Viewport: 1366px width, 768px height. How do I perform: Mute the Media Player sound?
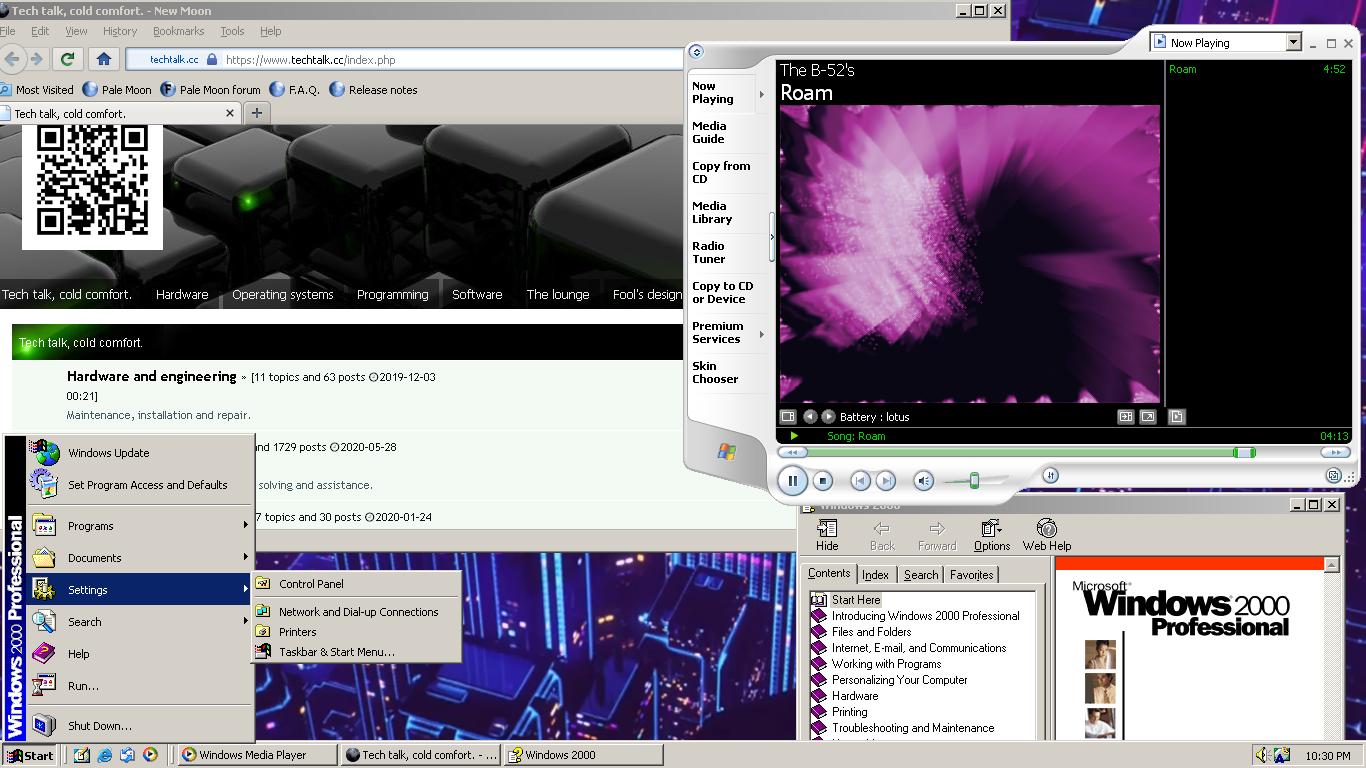(x=924, y=481)
